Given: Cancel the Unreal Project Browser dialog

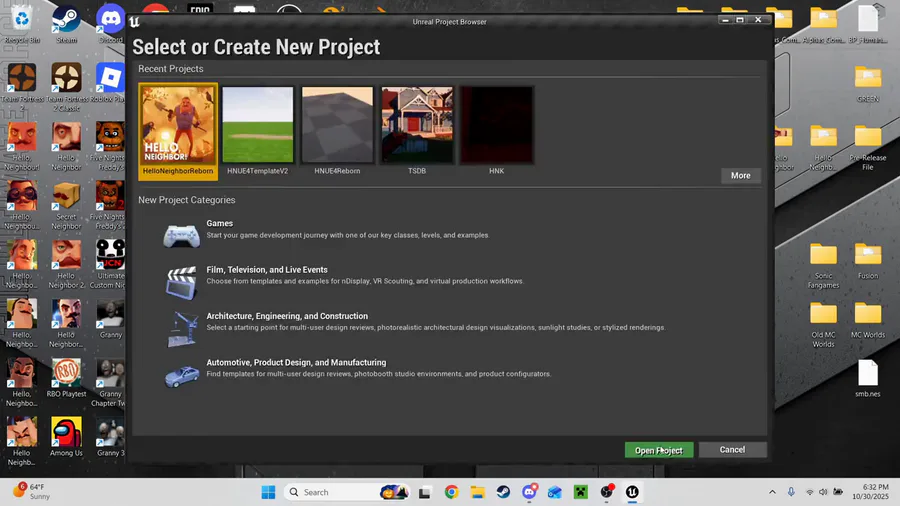Looking at the screenshot, I should (732, 450).
